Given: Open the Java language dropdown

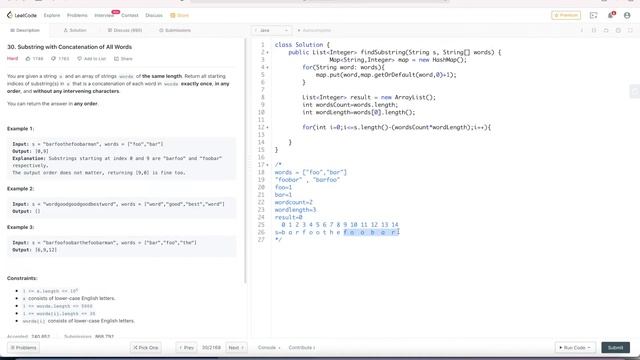Looking at the screenshot, I should (271, 30).
